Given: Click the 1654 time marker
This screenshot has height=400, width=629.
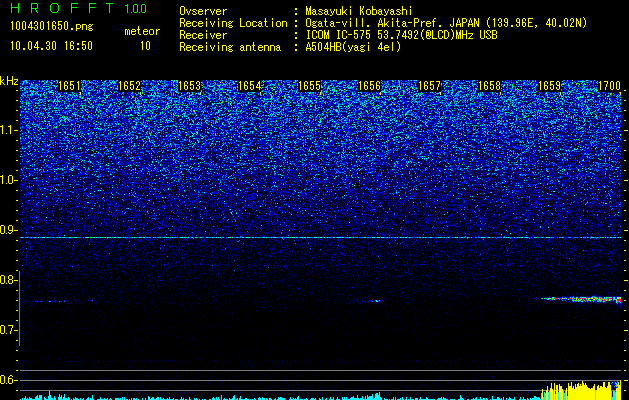Looking at the screenshot, I should (250, 86).
